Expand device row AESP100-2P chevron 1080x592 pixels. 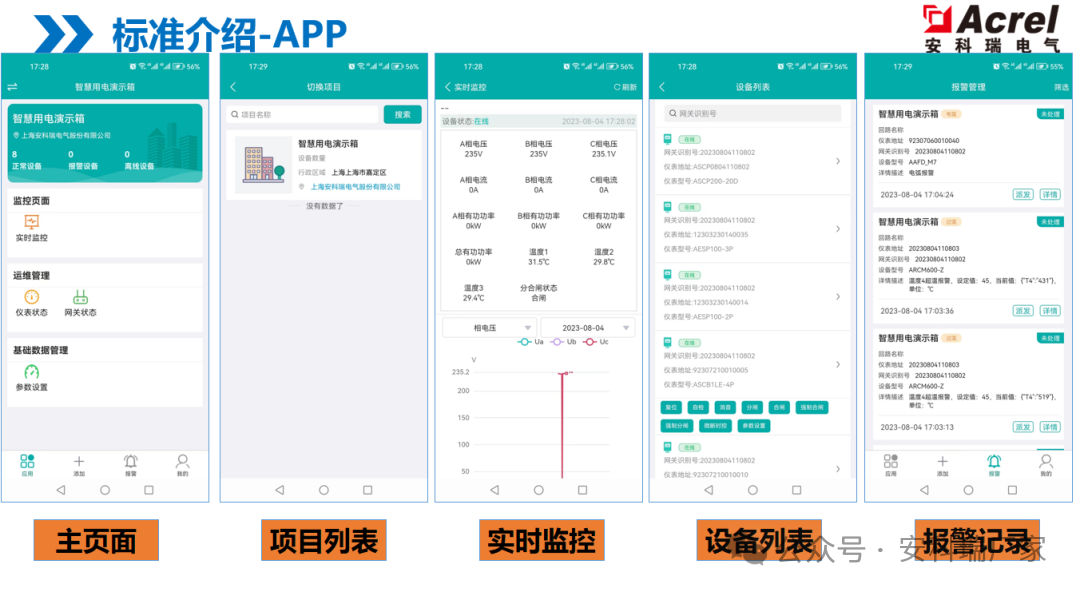[x=838, y=296]
